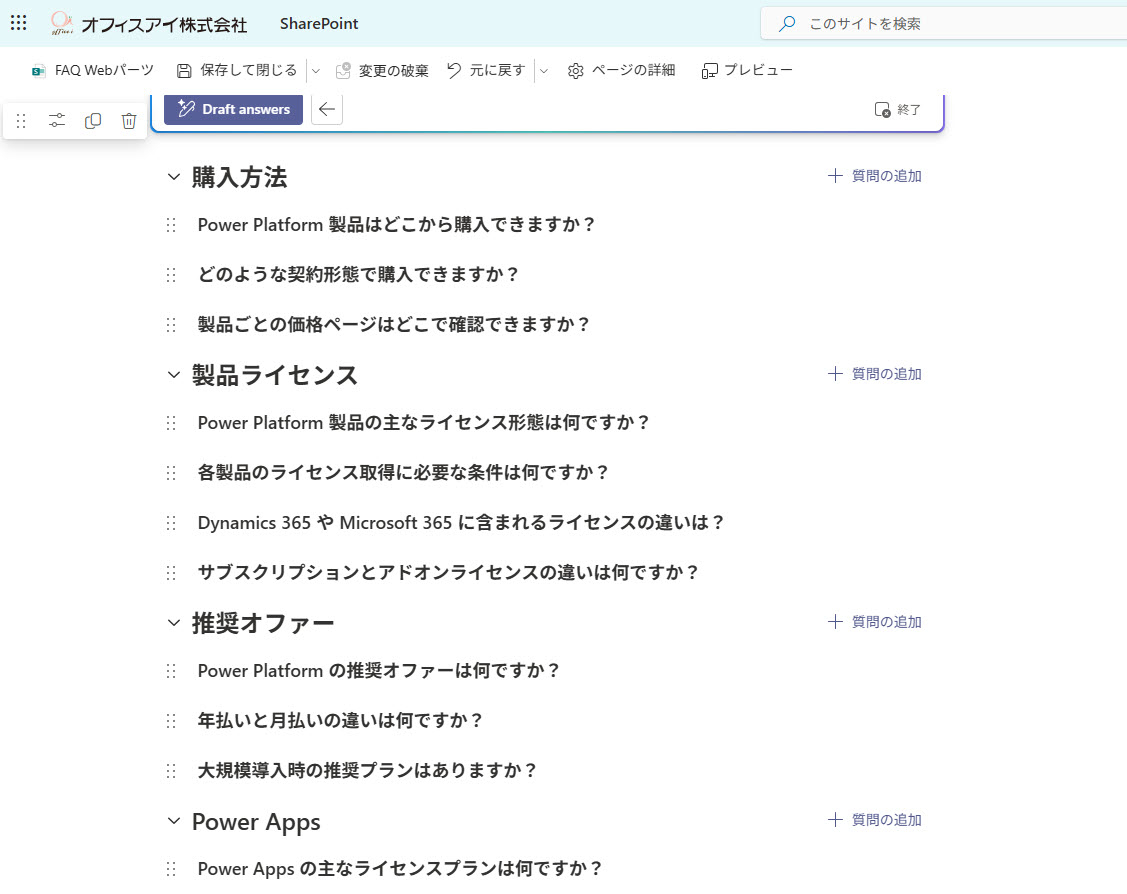Viewport: 1127px width, 894px height.
Task: Open the app launcher waffle icon
Action: click(19, 23)
